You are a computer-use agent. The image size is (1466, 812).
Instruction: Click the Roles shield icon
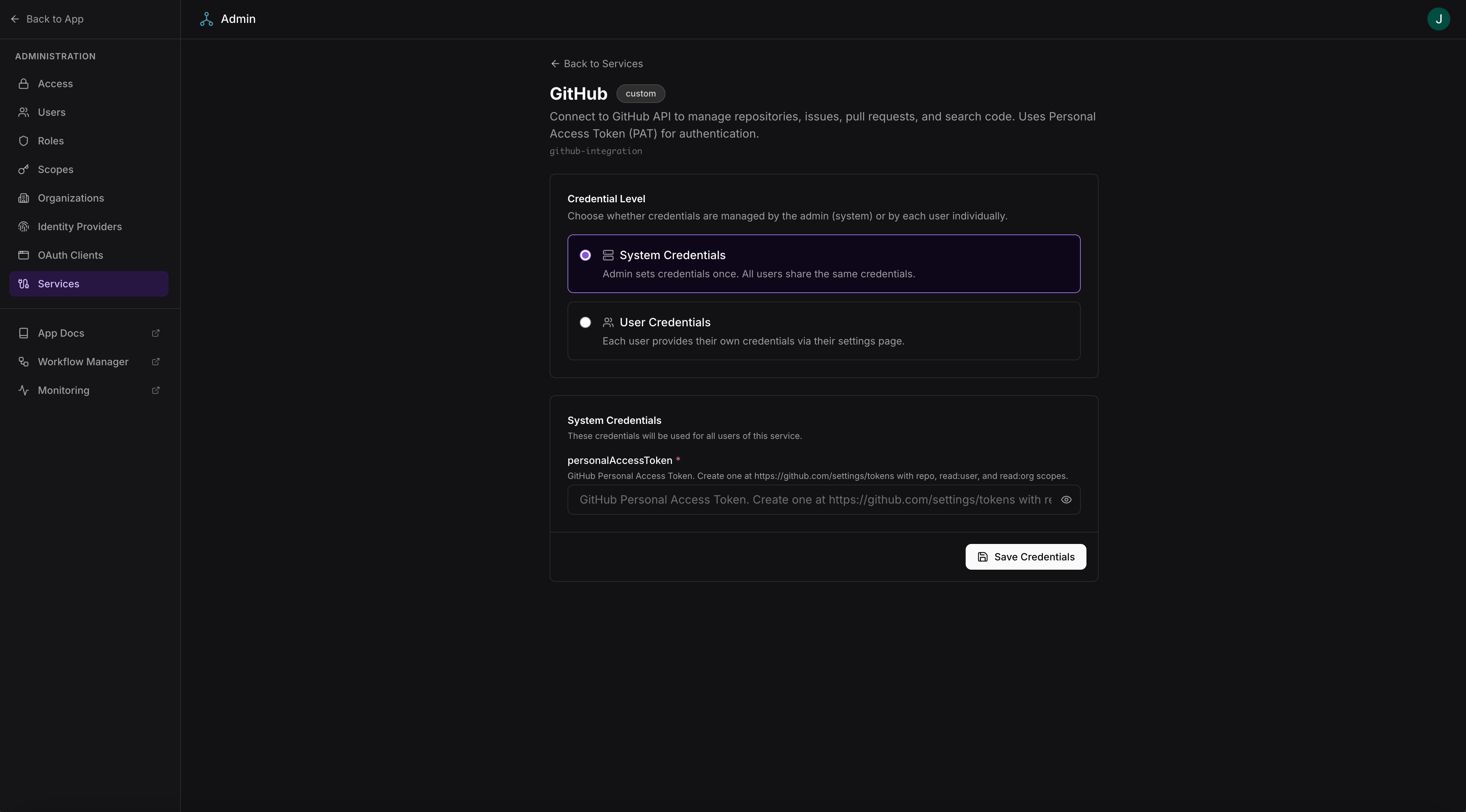click(x=23, y=140)
